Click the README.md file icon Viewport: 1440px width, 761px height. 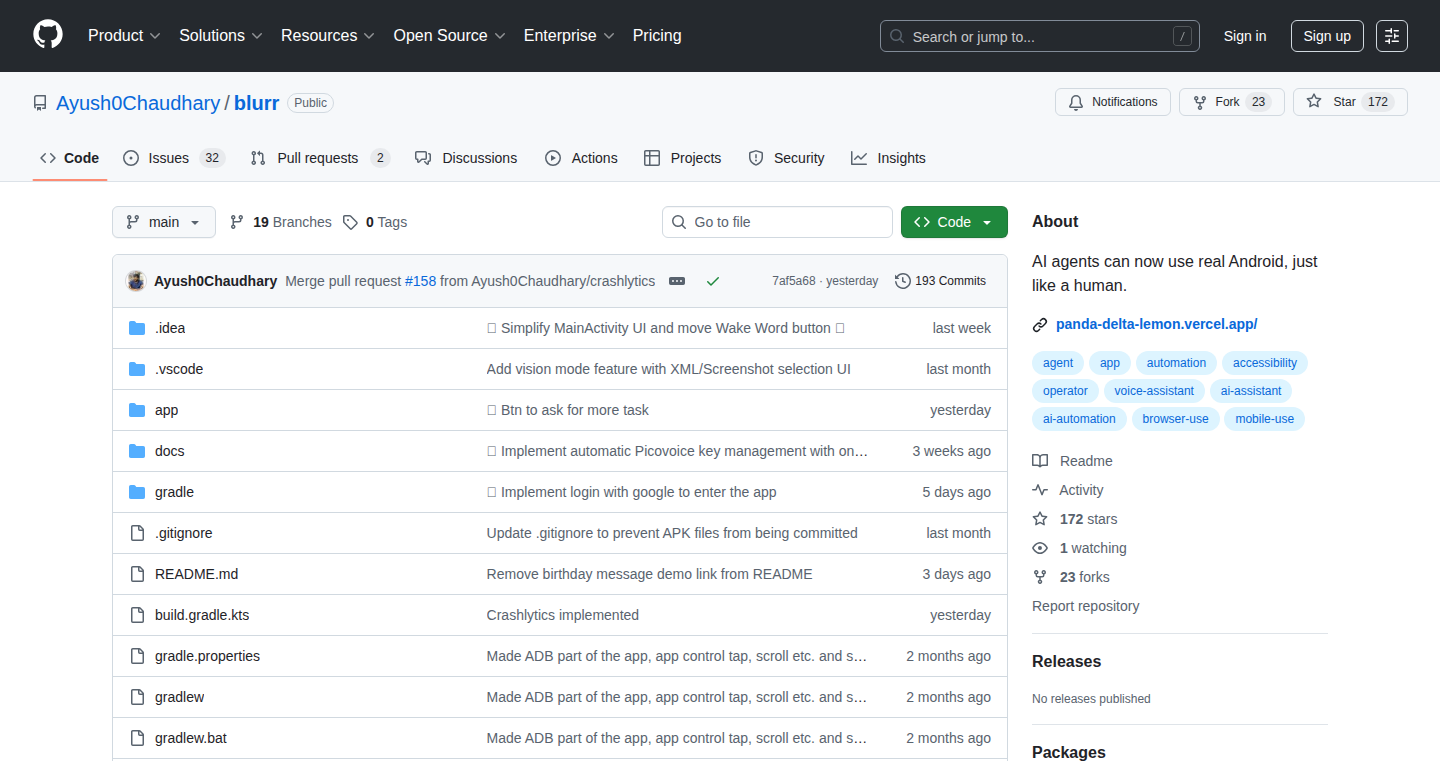[137, 574]
